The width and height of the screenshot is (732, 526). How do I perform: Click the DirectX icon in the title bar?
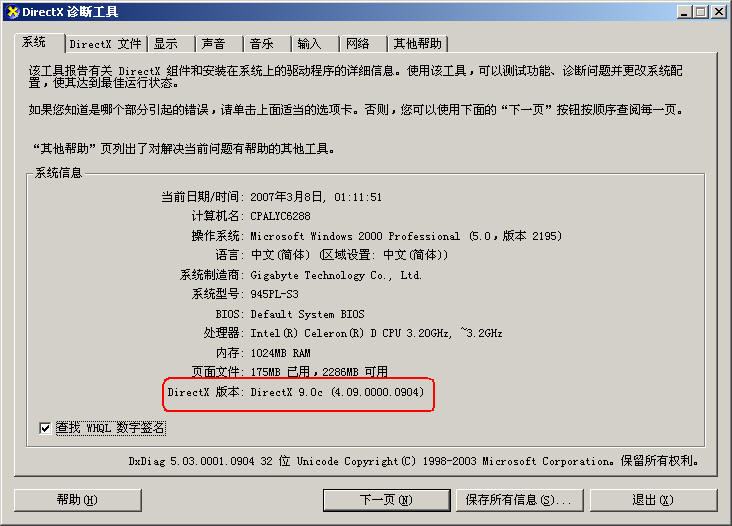coord(13,12)
